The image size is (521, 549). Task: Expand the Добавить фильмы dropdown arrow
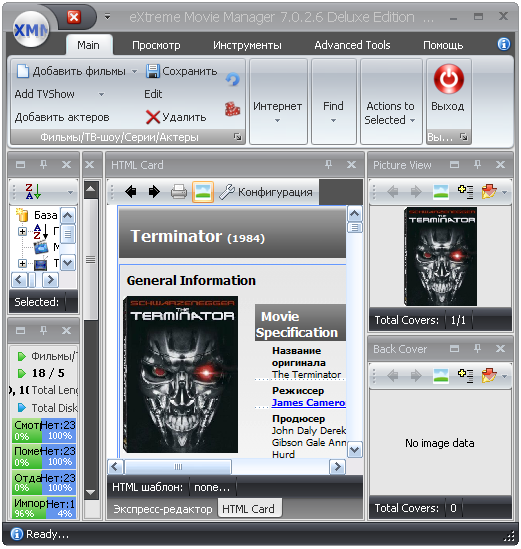pyautogui.click(x=134, y=71)
